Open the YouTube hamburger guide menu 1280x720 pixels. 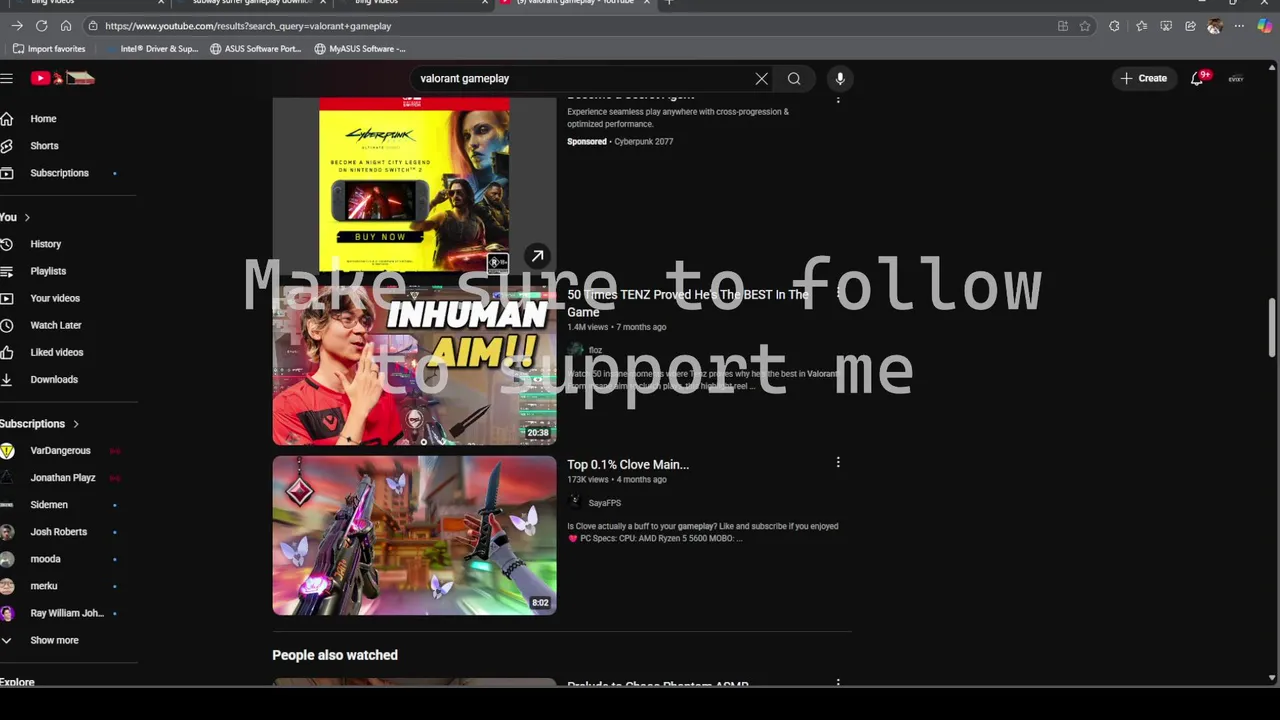click(x=6, y=78)
